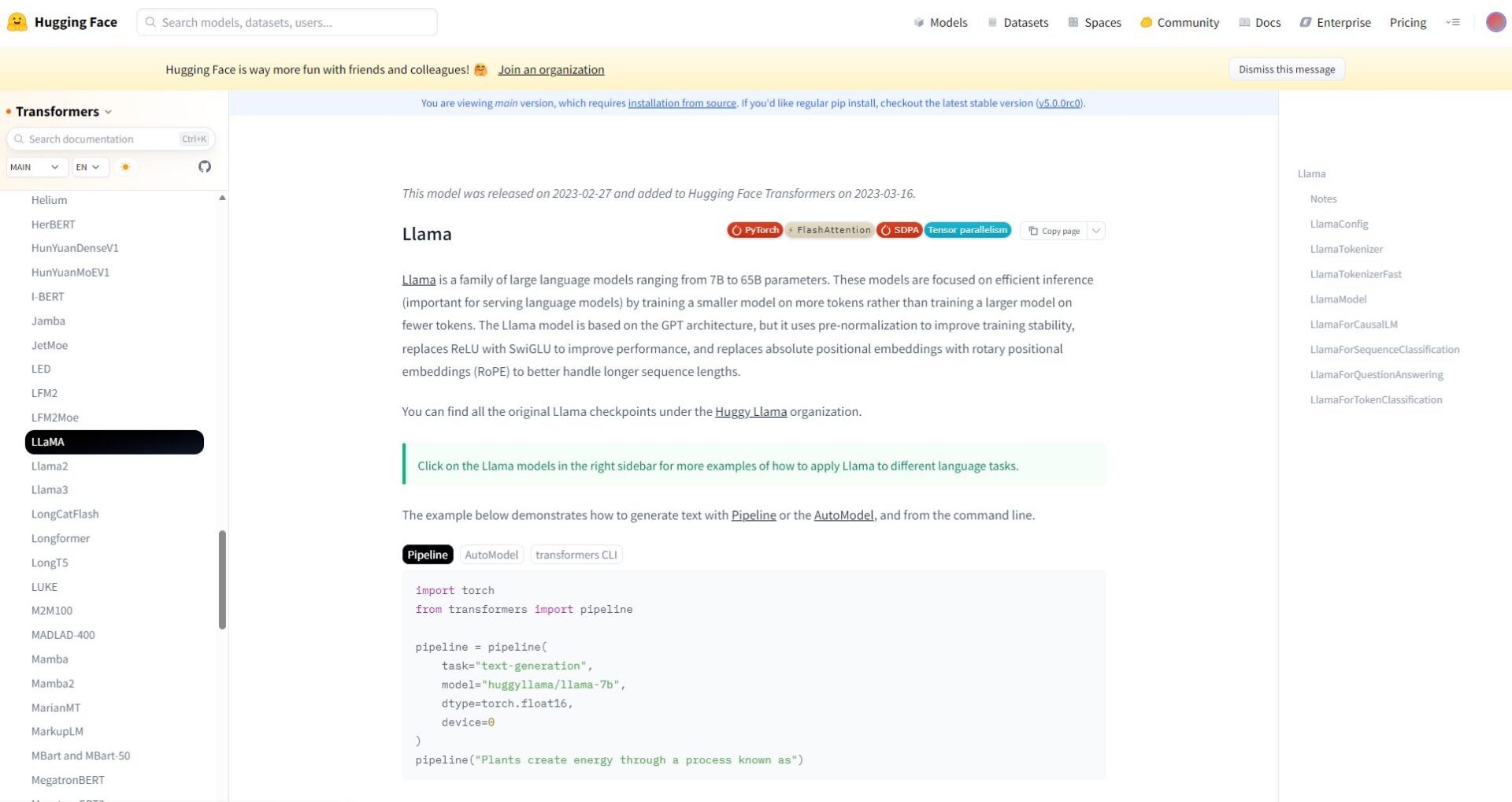Click the FlashAttention badge

829,230
